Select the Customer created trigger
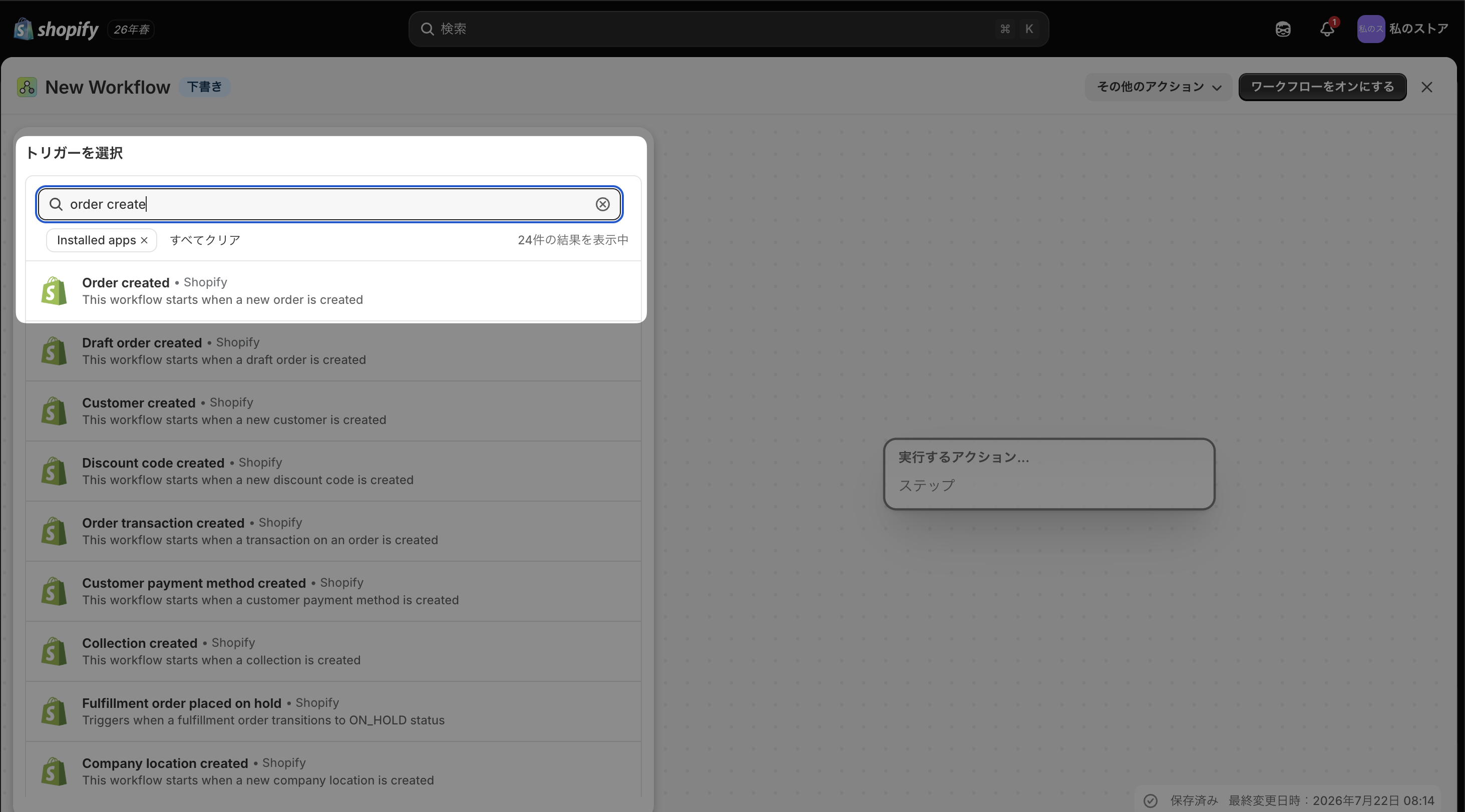1465x812 pixels. point(333,411)
